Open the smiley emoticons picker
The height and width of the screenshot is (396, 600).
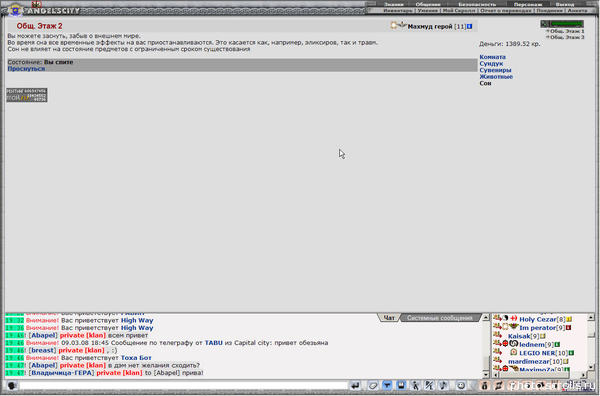pos(461,385)
